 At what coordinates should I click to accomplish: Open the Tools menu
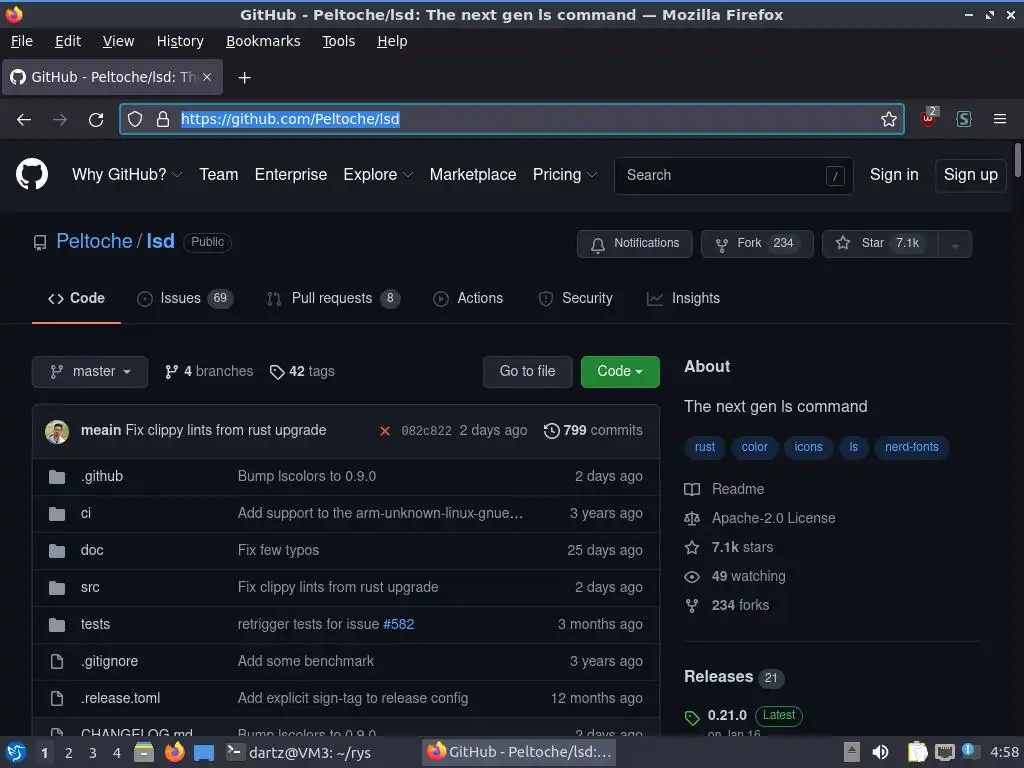click(x=338, y=41)
